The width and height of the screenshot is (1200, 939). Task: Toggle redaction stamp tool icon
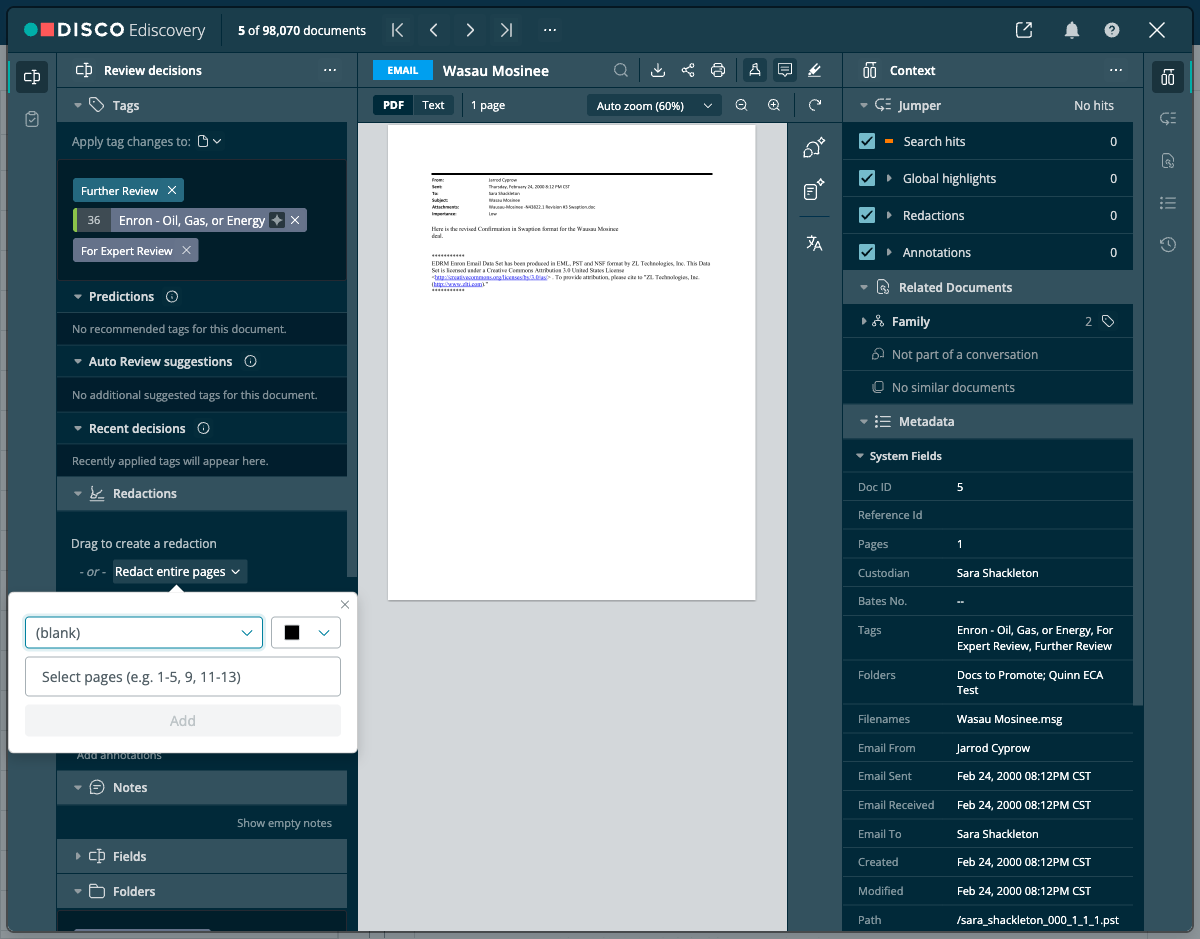click(755, 70)
